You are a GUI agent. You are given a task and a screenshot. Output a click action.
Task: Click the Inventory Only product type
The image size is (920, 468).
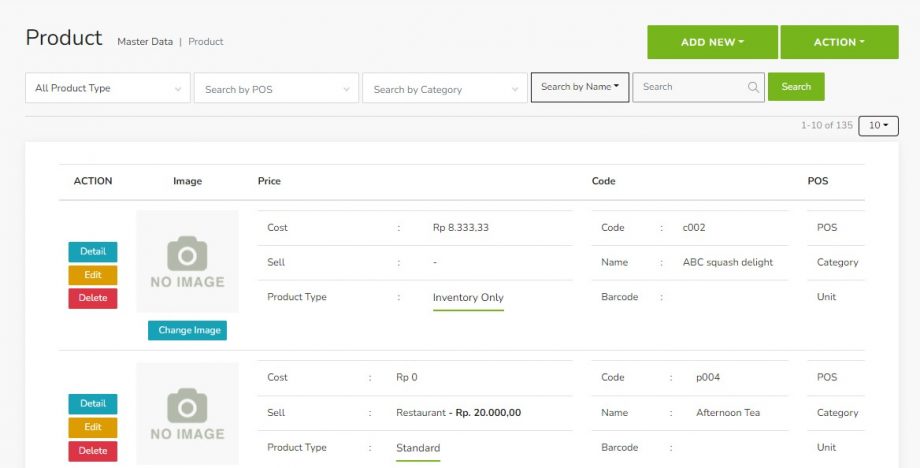pos(468,297)
